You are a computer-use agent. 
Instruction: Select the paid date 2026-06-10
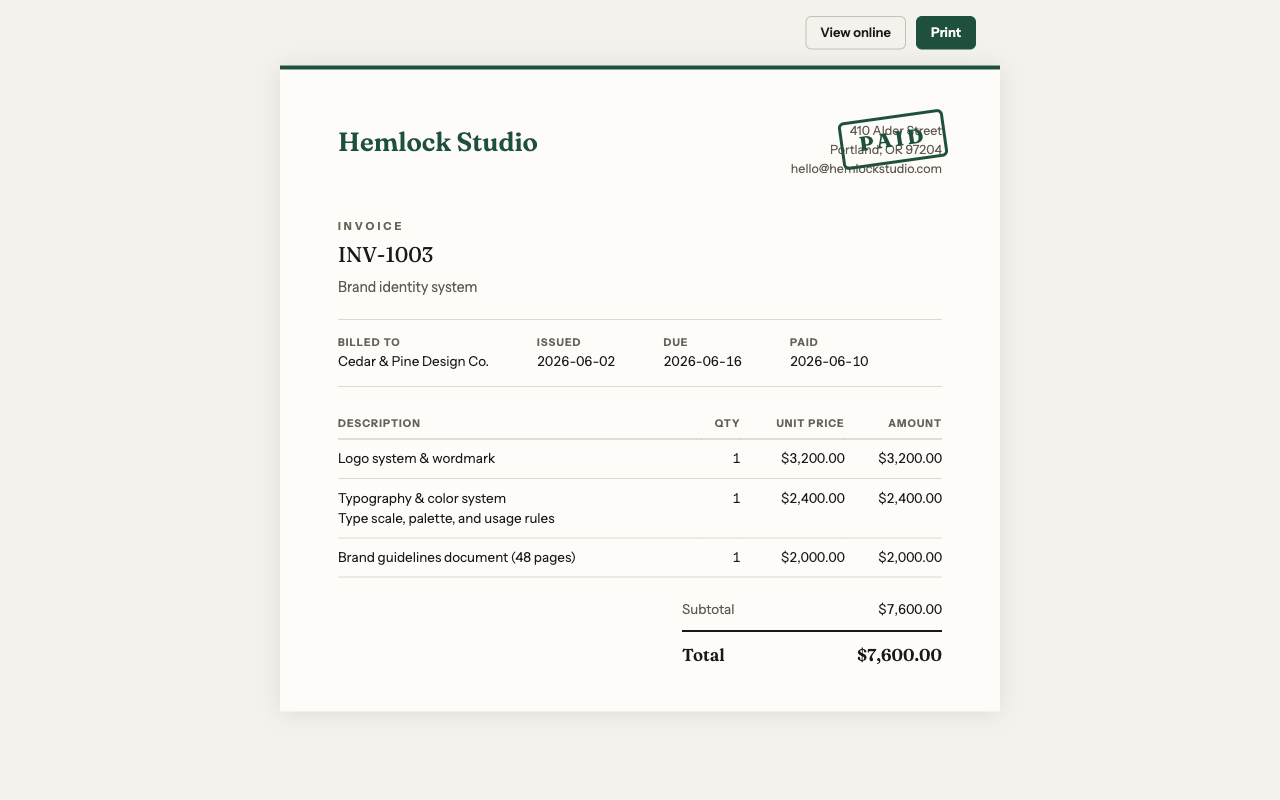coord(829,361)
